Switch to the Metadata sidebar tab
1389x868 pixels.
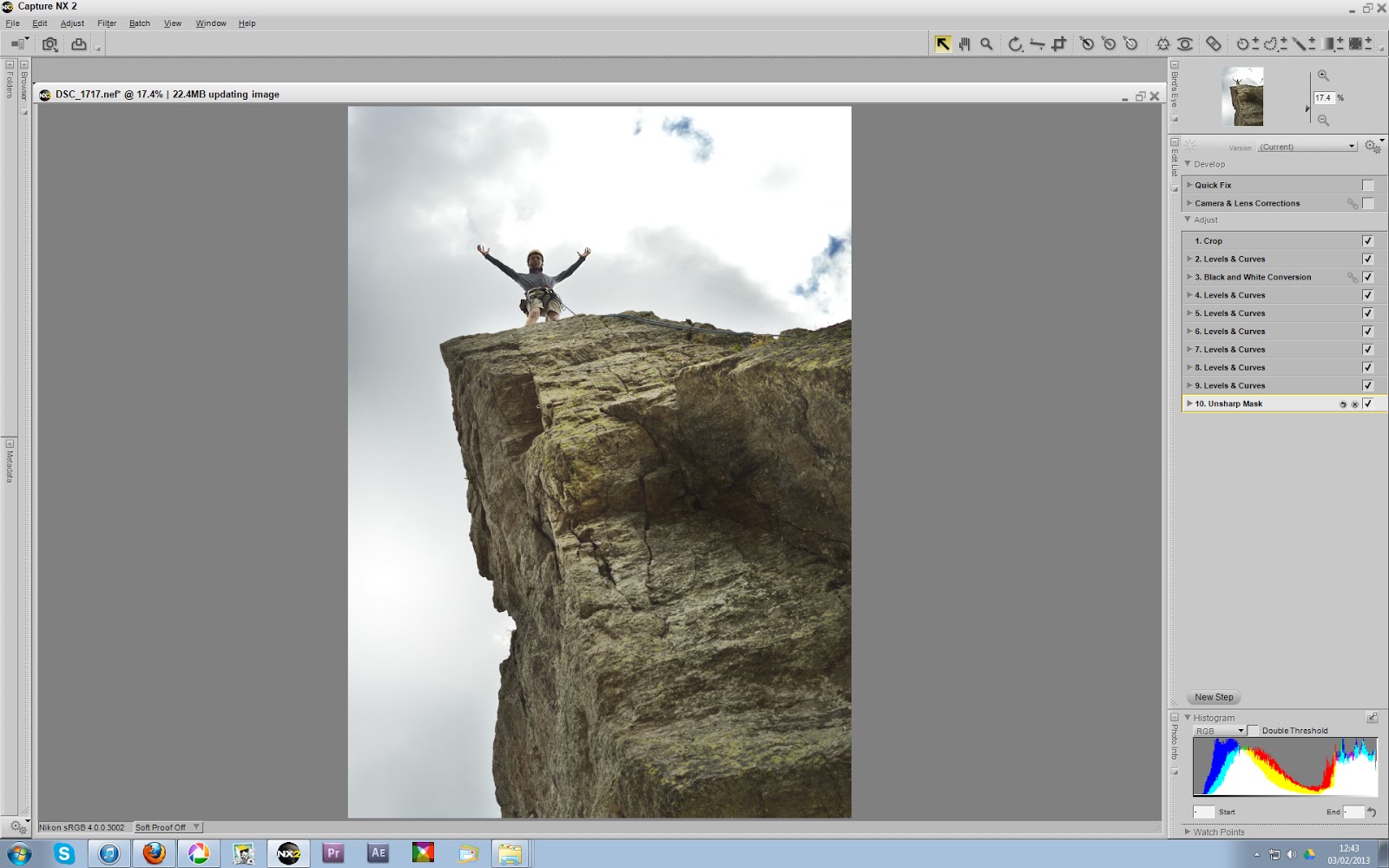(x=8, y=469)
